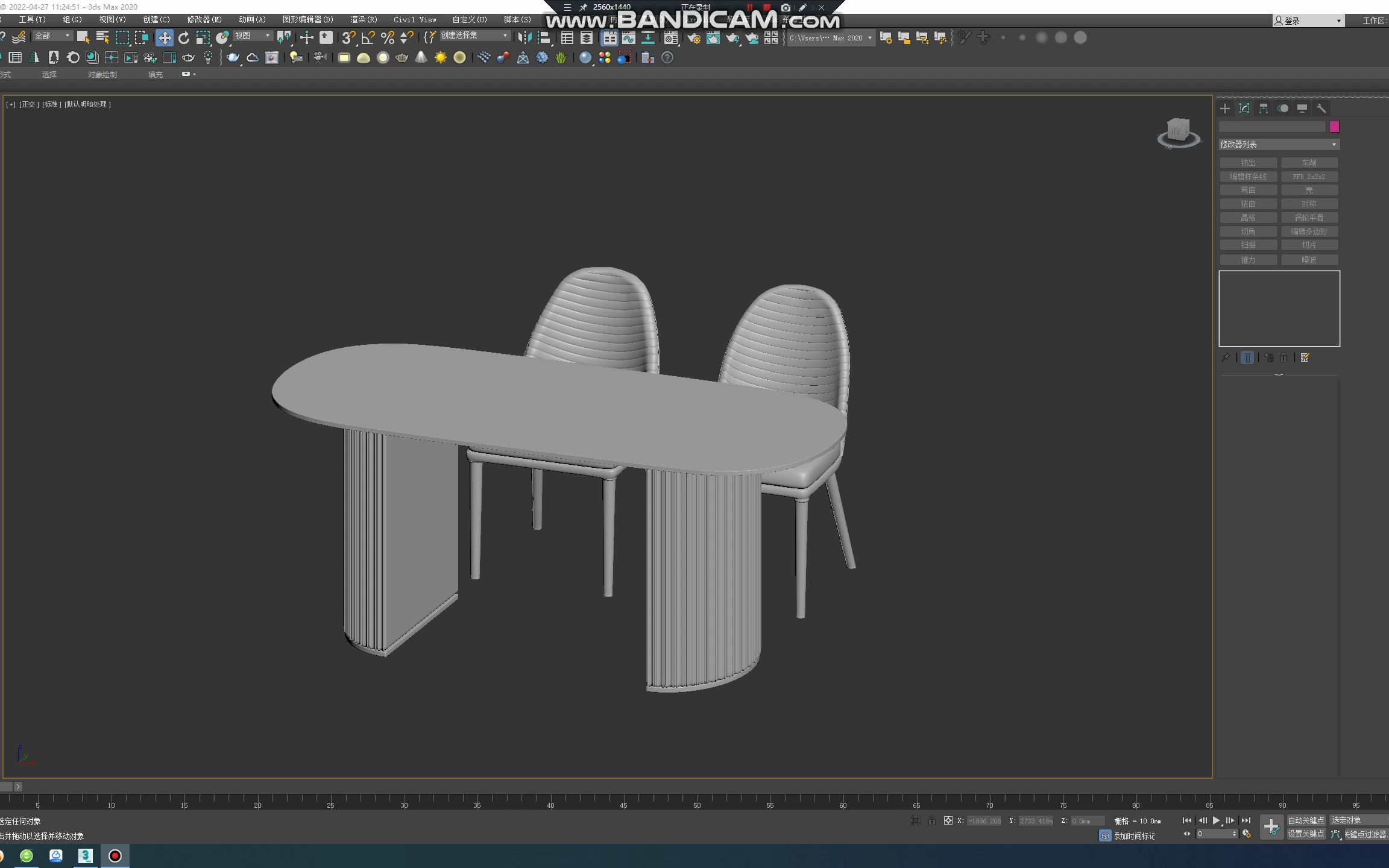Open reference coordinate system 视图 dropdown

click(253, 36)
